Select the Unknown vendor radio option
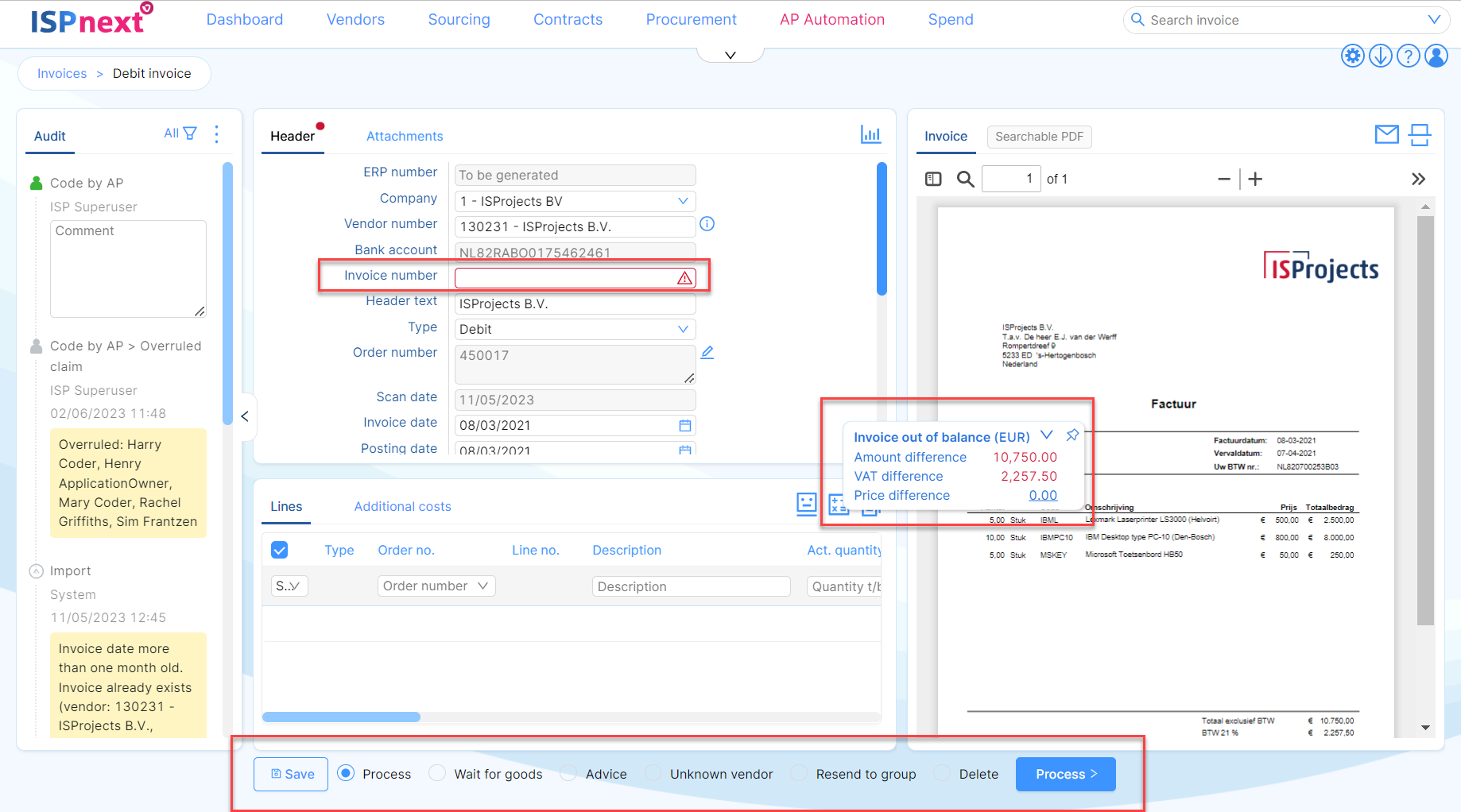Viewport: 1461px width, 812px height. coord(653,773)
